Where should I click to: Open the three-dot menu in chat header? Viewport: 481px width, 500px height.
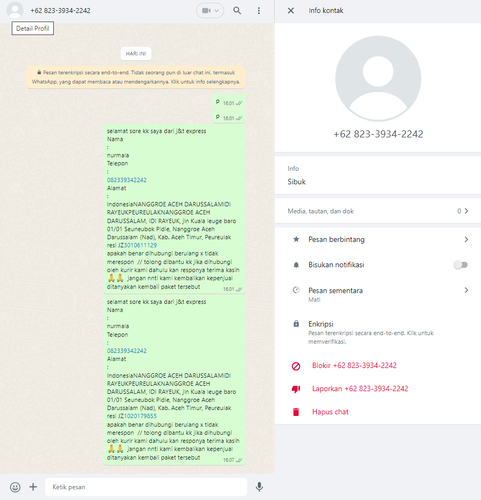[259, 11]
